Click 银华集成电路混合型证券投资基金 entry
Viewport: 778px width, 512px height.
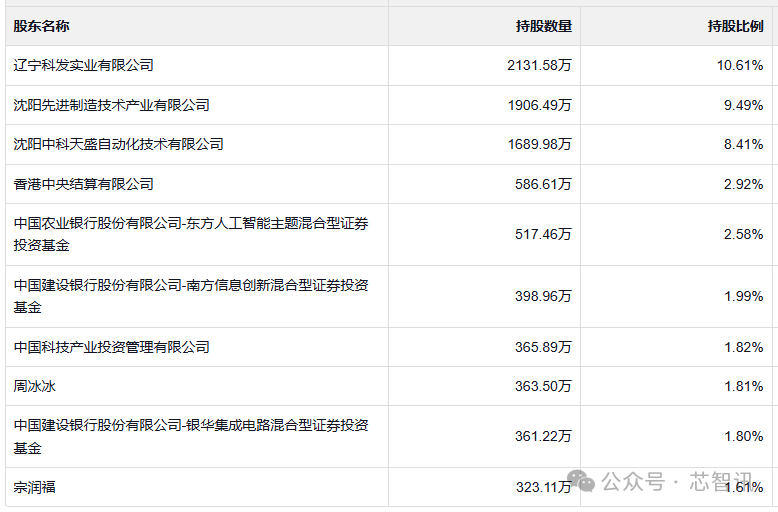pyautogui.click(x=191, y=437)
